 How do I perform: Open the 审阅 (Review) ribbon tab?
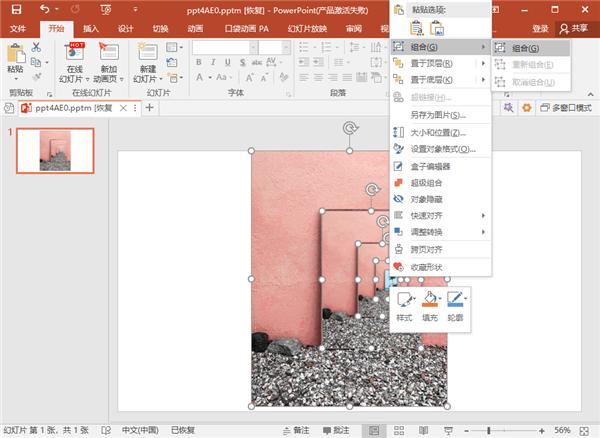354,29
